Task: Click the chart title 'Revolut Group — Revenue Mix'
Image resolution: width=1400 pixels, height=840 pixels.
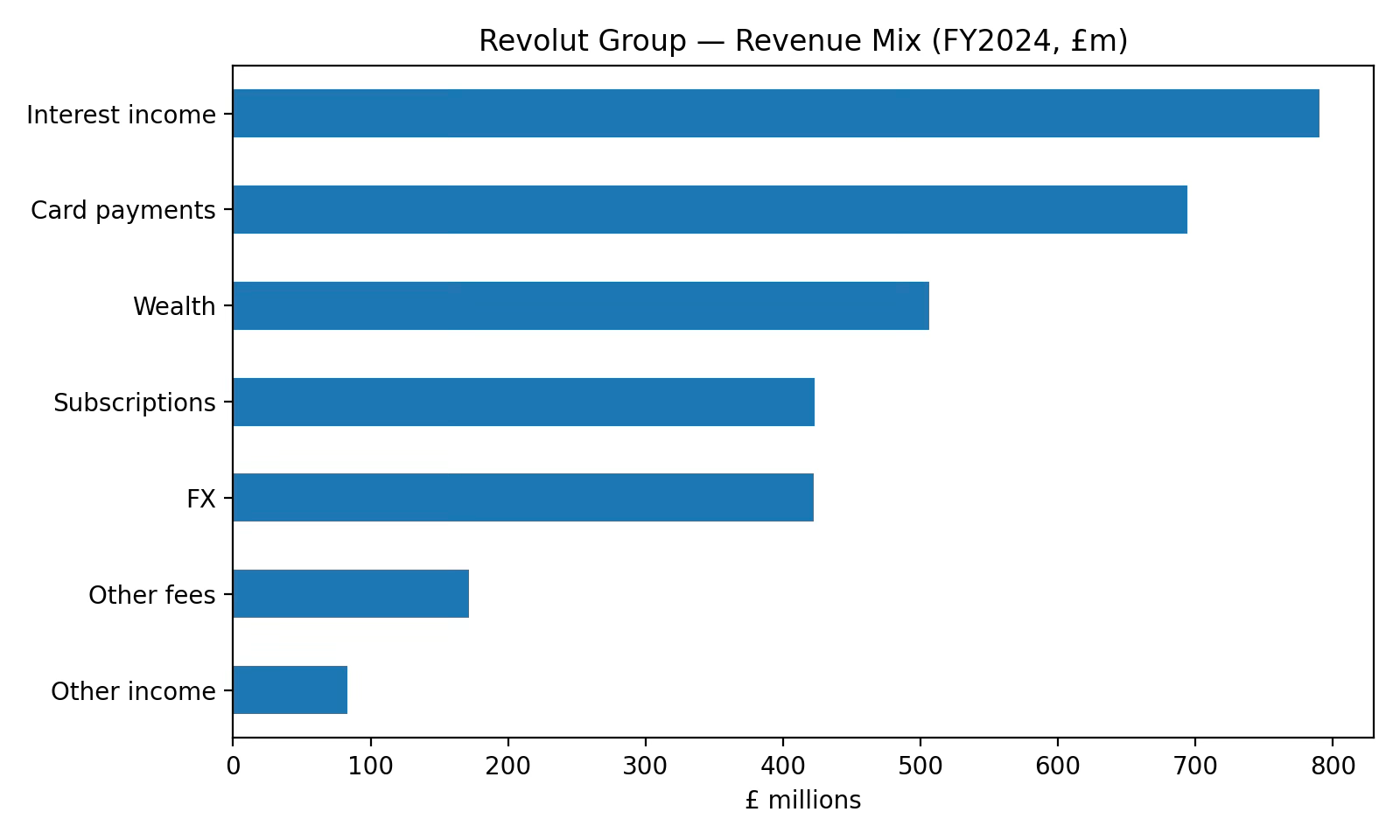Action: click(x=802, y=41)
